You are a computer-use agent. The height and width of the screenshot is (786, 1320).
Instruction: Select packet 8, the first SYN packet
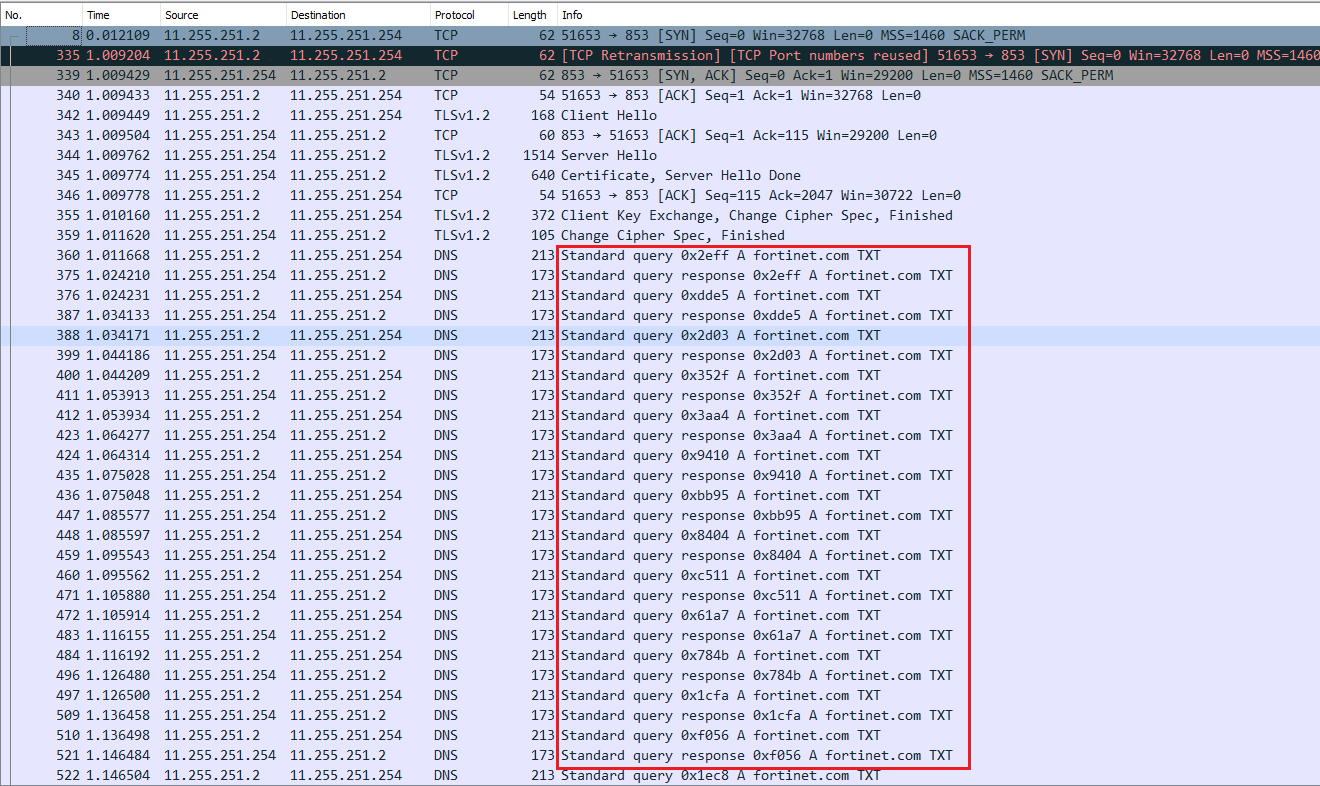pos(660,35)
